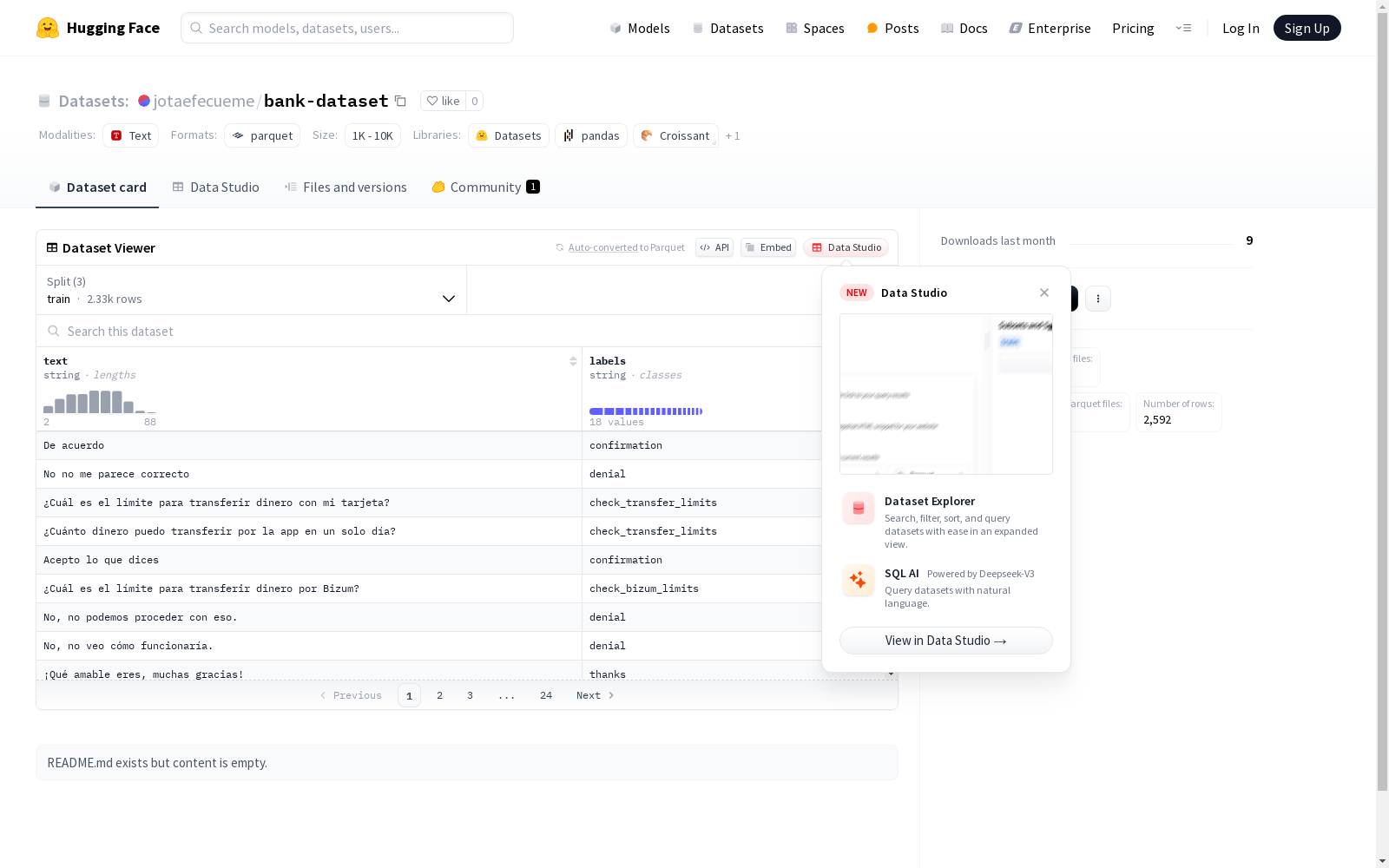Click the Hugging Face logo icon
1389x868 pixels.
(48, 28)
